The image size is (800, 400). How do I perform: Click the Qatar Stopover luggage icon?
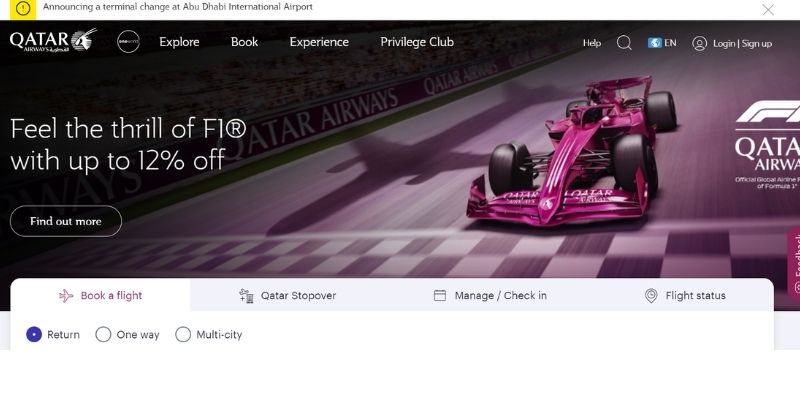[x=246, y=296]
